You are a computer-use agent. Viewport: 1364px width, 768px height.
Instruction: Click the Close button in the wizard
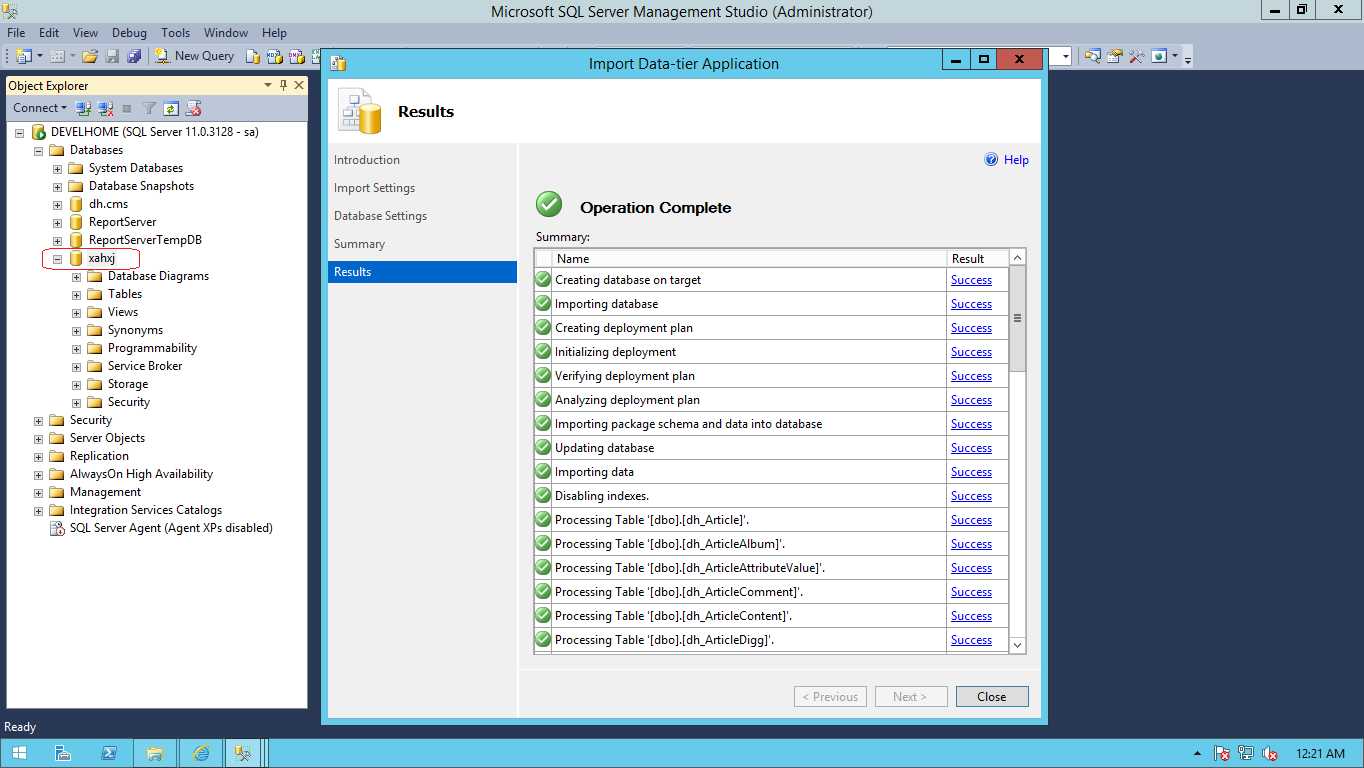pyautogui.click(x=992, y=697)
